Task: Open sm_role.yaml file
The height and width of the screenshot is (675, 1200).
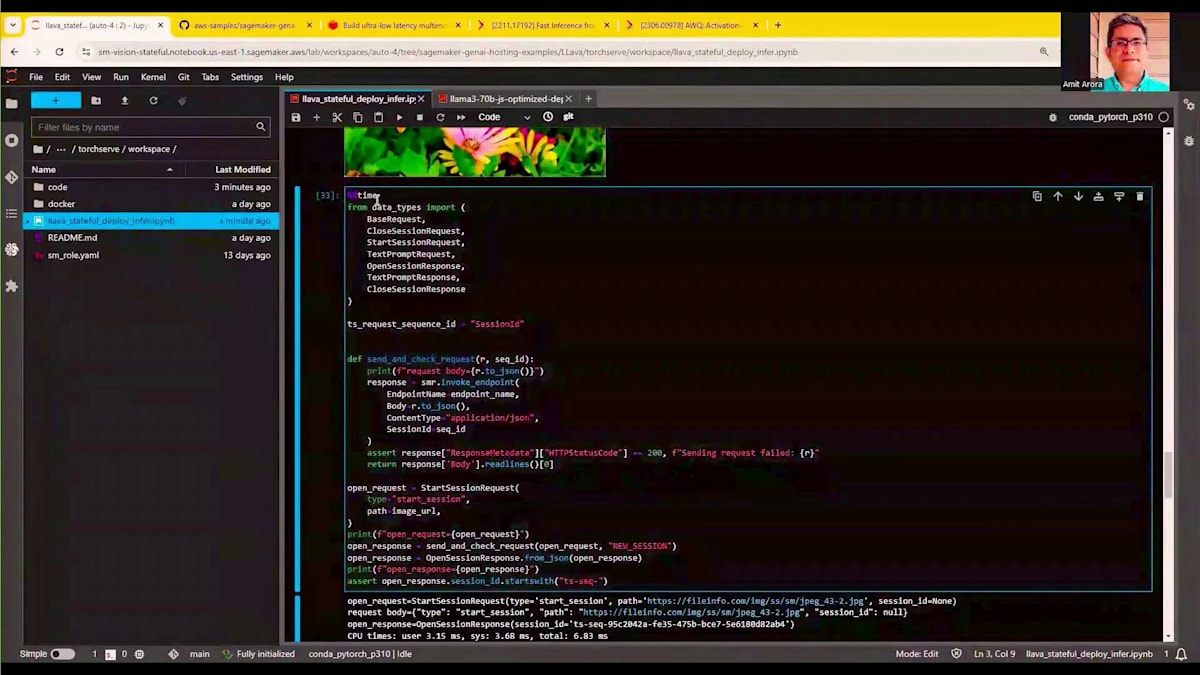Action: (x=73, y=255)
